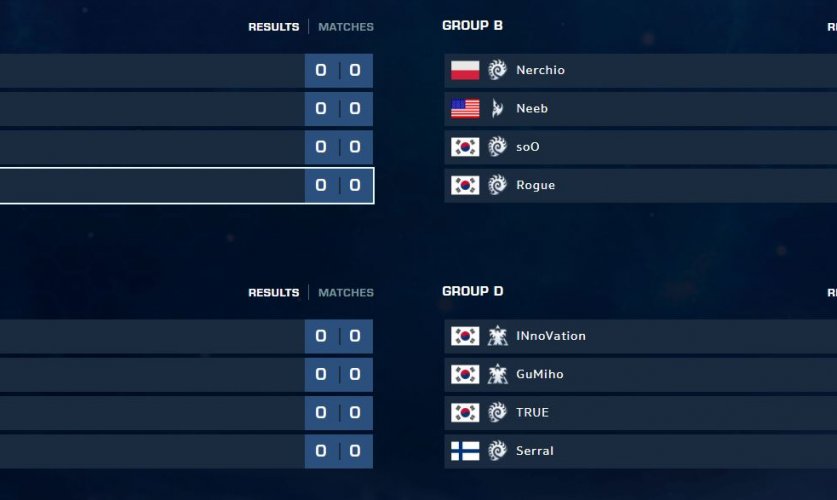This screenshot has height=500, width=837.
Task: Click the USA flag next to Neeb
Action: coord(465,108)
